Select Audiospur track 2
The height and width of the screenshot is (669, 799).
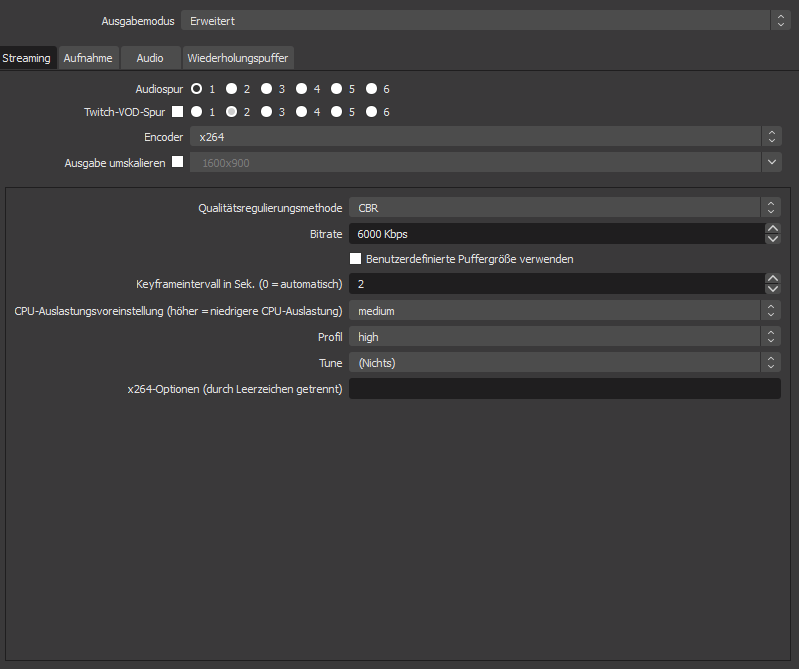231,89
